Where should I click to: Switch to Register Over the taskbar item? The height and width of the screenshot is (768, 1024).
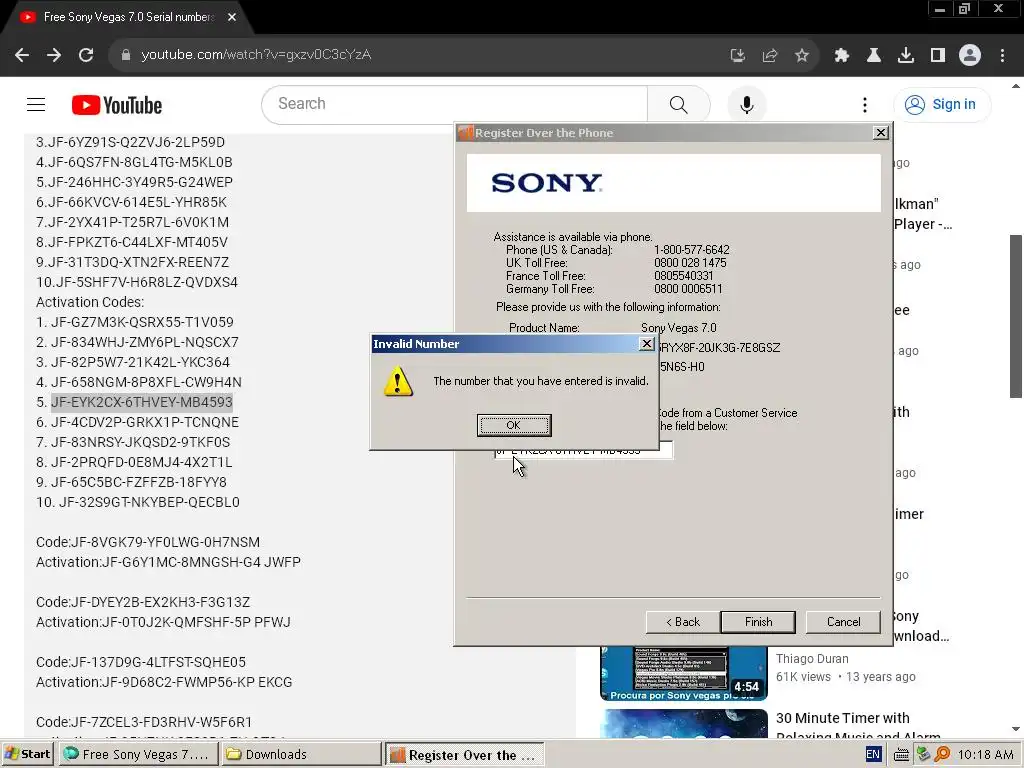coord(464,754)
